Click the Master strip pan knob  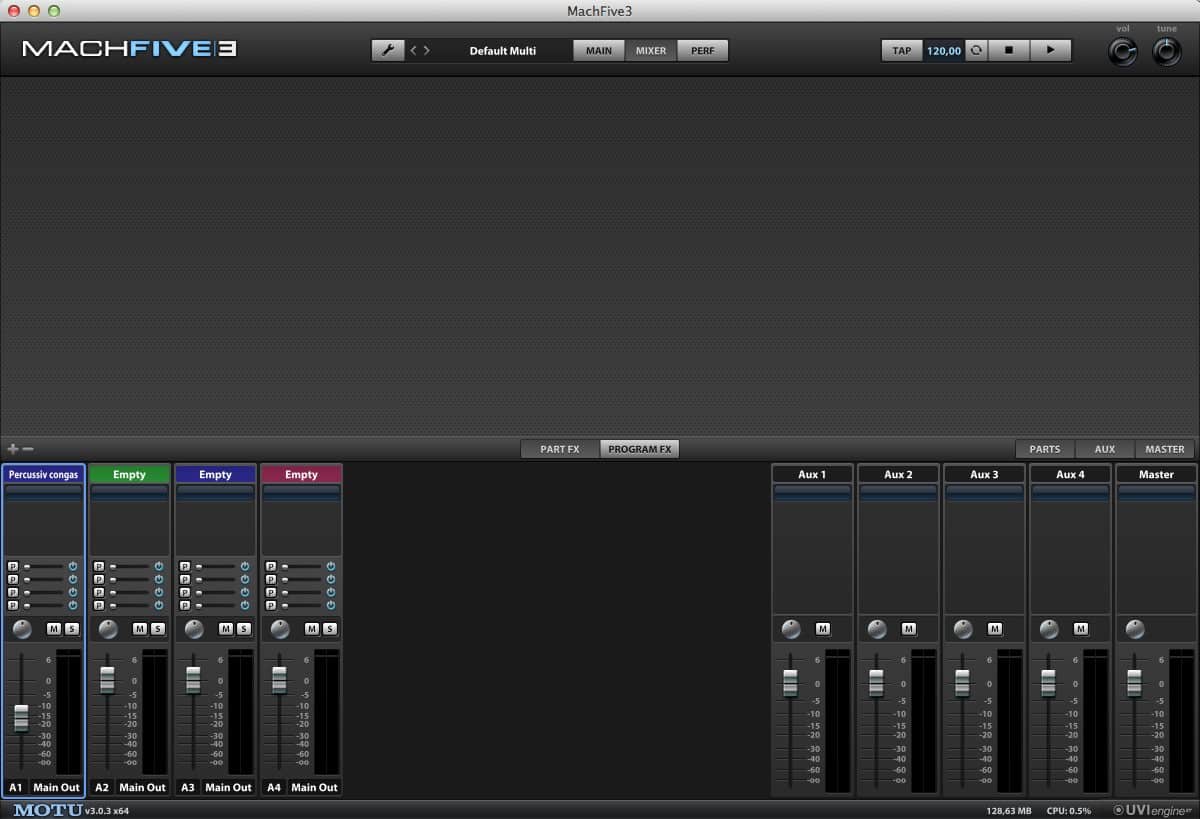[x=1135, y=629]
